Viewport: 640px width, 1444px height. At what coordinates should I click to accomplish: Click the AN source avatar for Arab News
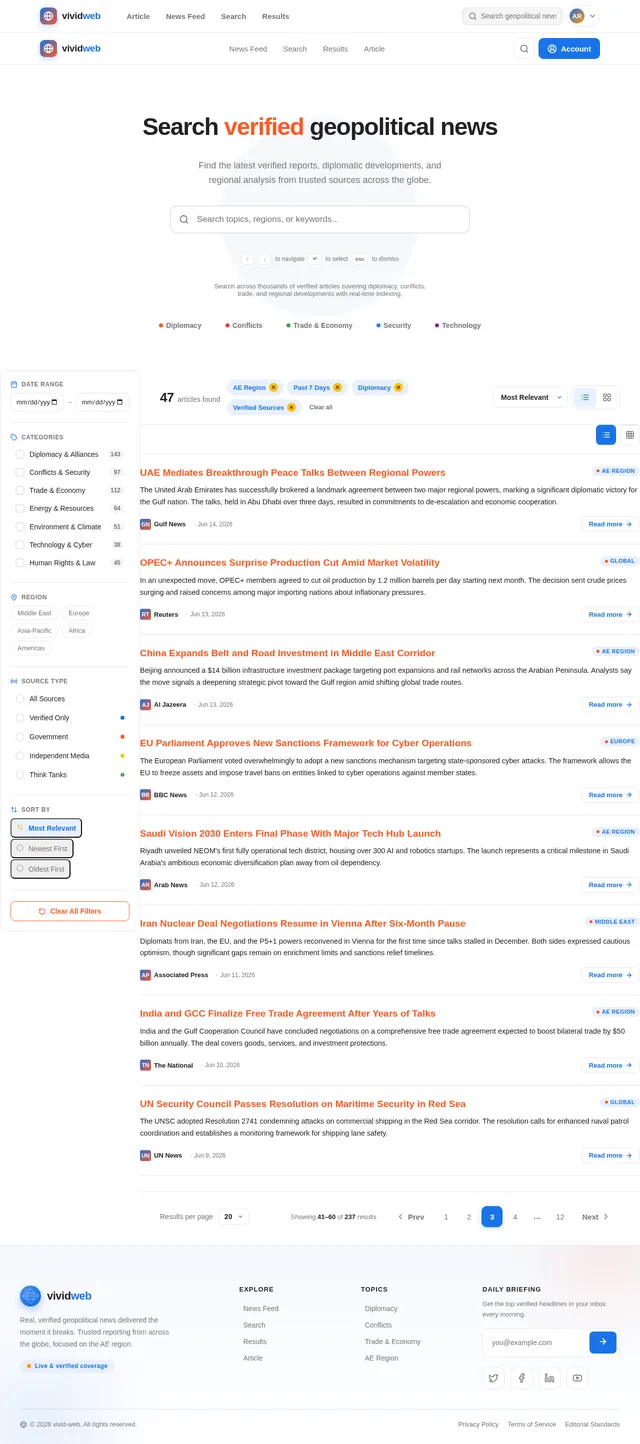click(145, 885)
